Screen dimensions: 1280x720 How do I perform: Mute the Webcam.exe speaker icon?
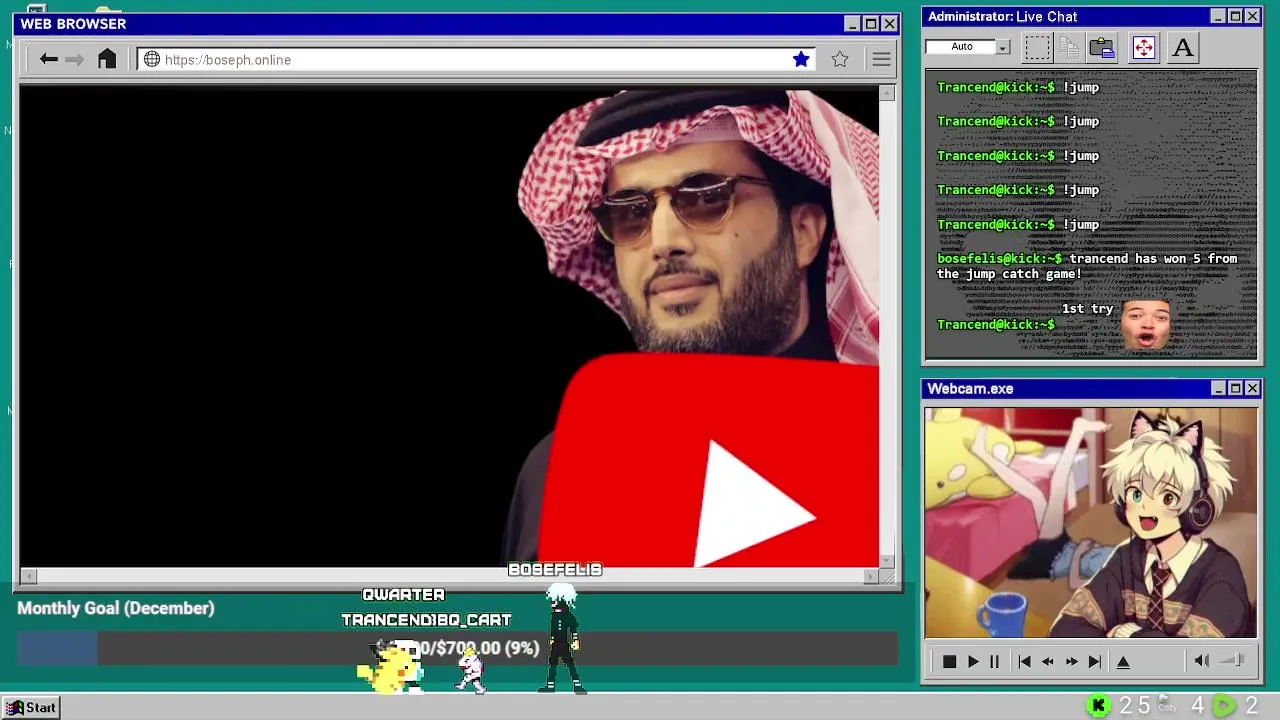pyautogui.click(x=1202, y=661)
